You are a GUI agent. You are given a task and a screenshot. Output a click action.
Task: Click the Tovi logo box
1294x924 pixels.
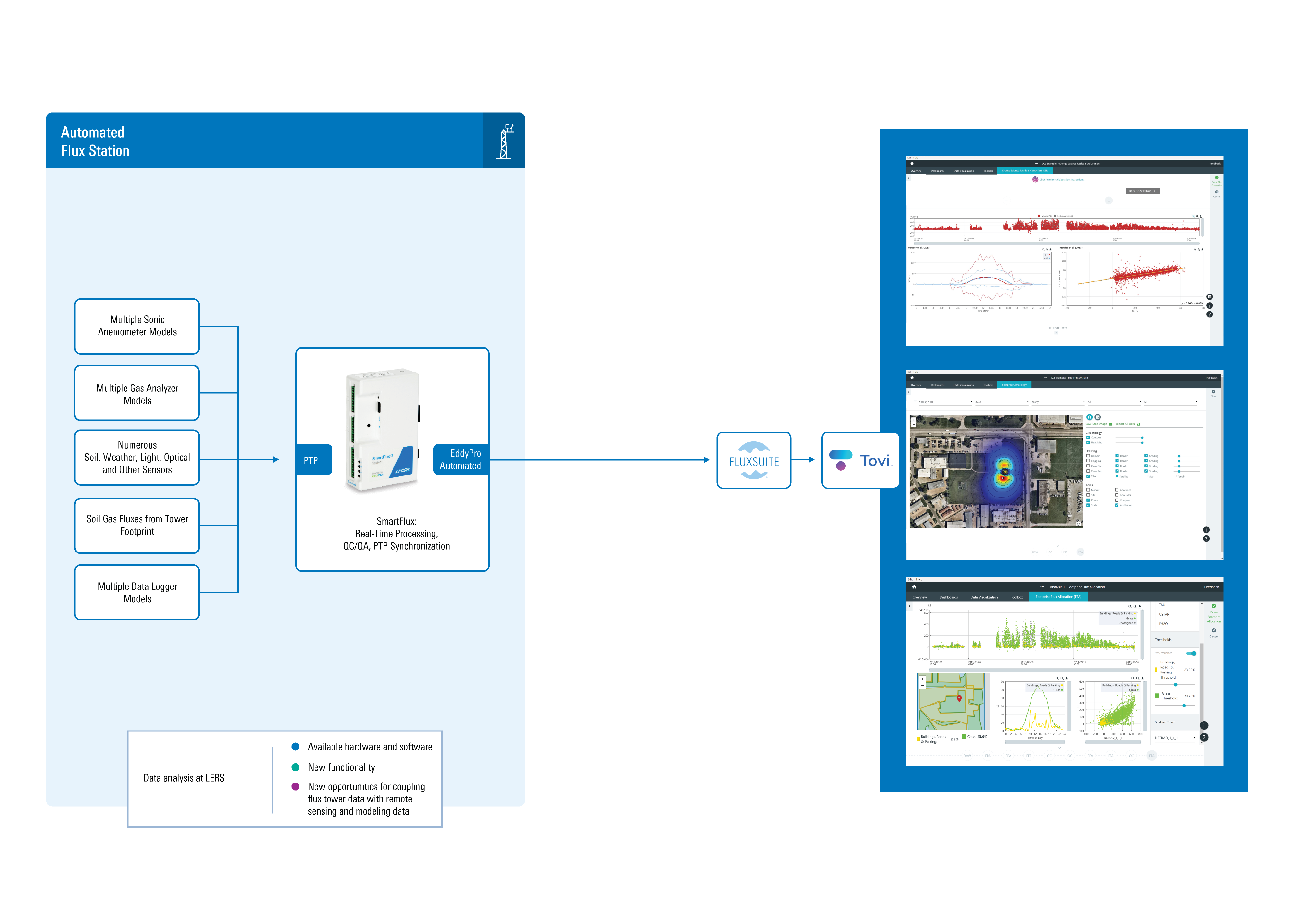click(x=860, y=460)
